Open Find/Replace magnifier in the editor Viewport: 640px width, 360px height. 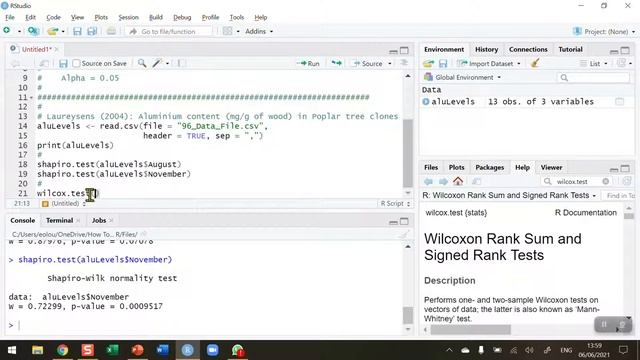142,63
